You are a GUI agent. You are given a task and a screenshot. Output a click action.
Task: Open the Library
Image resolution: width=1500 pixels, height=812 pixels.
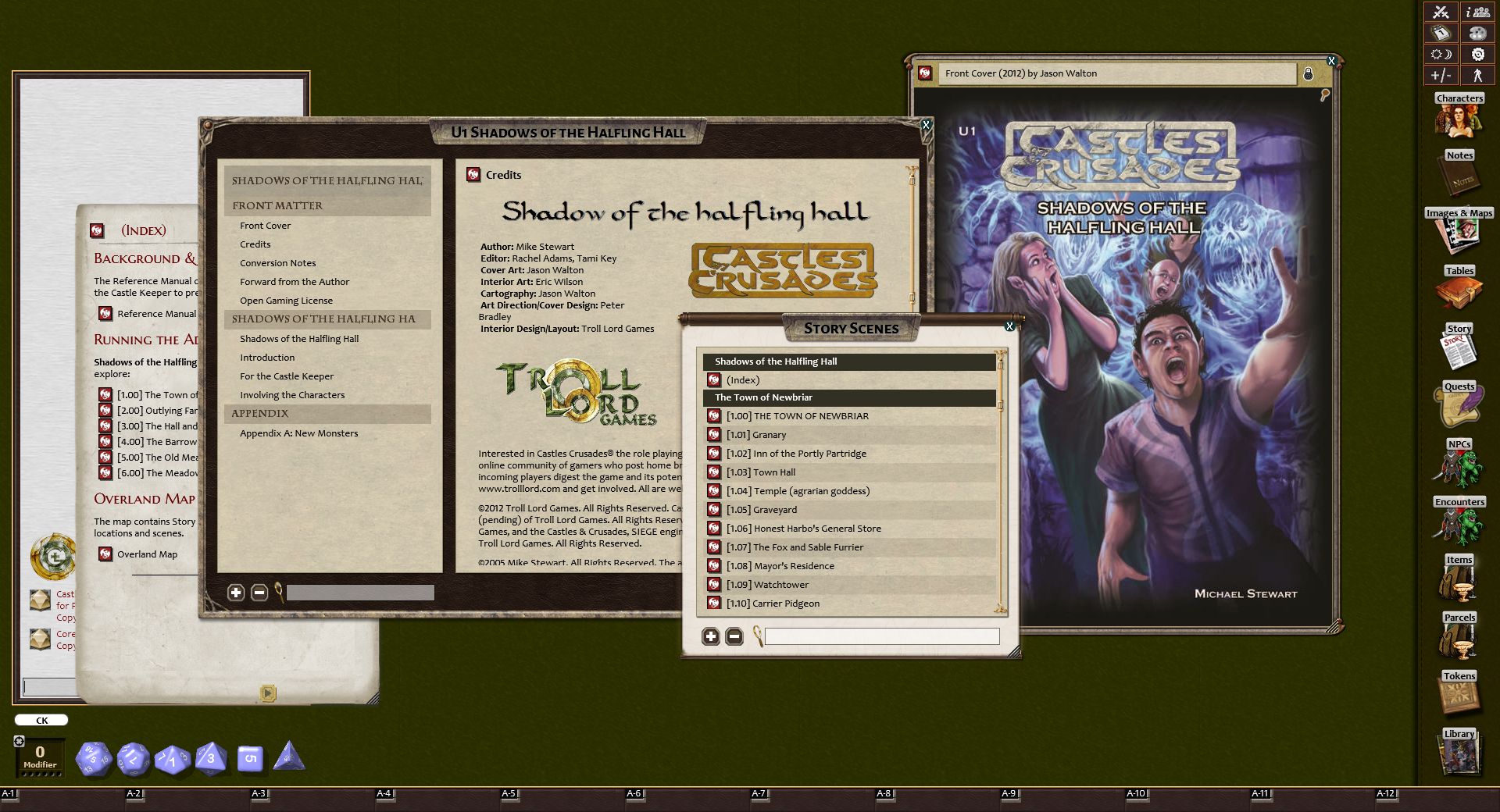tap(1459, 753)
